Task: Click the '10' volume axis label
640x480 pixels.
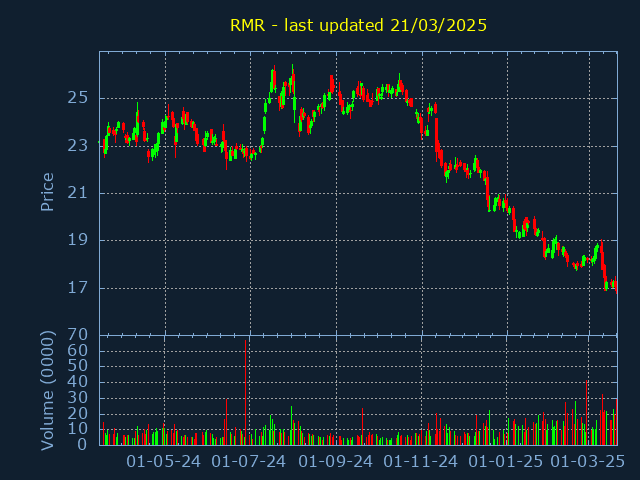Action: coord(78,429)
